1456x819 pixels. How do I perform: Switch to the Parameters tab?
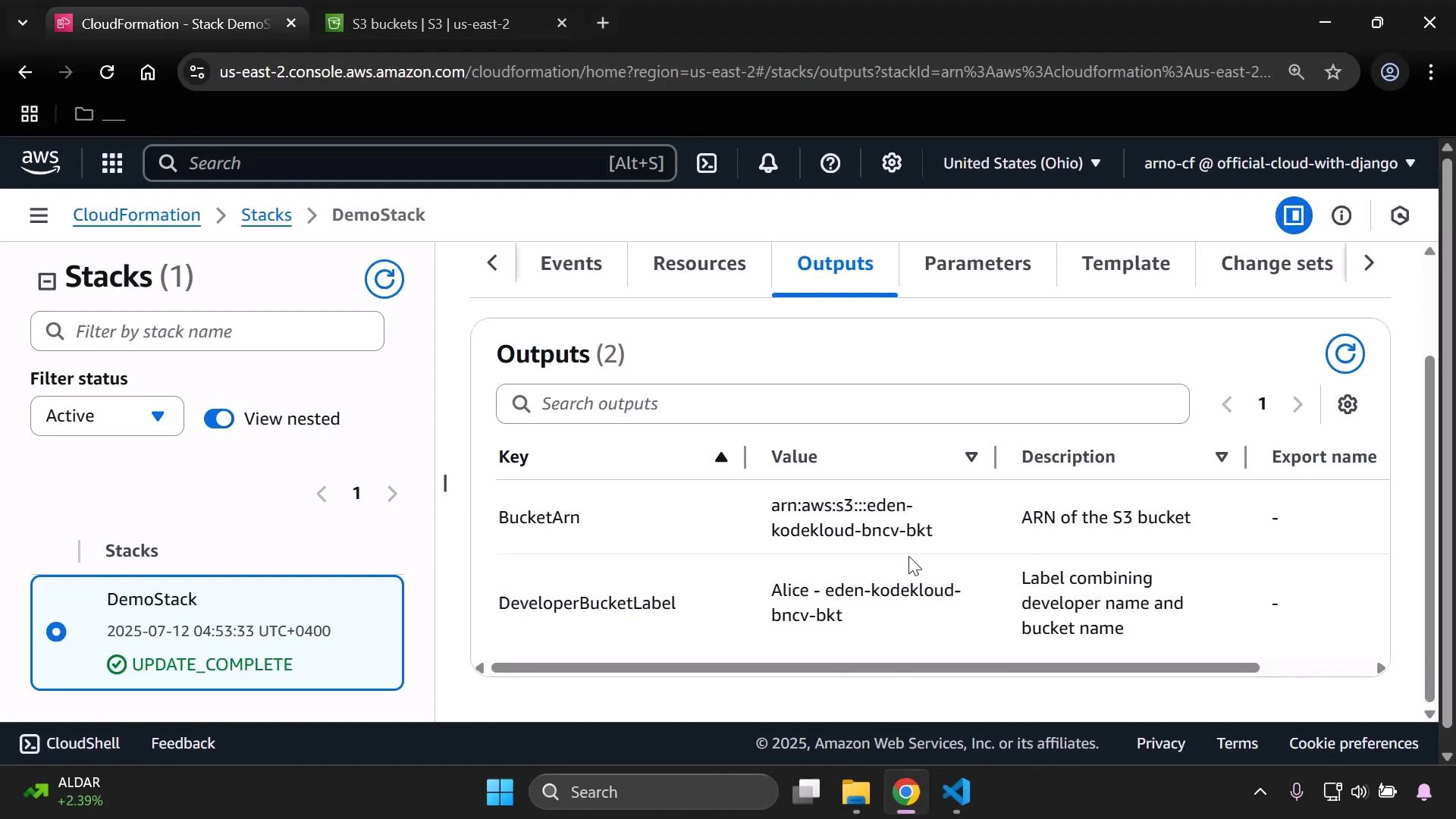pos(977,263)
